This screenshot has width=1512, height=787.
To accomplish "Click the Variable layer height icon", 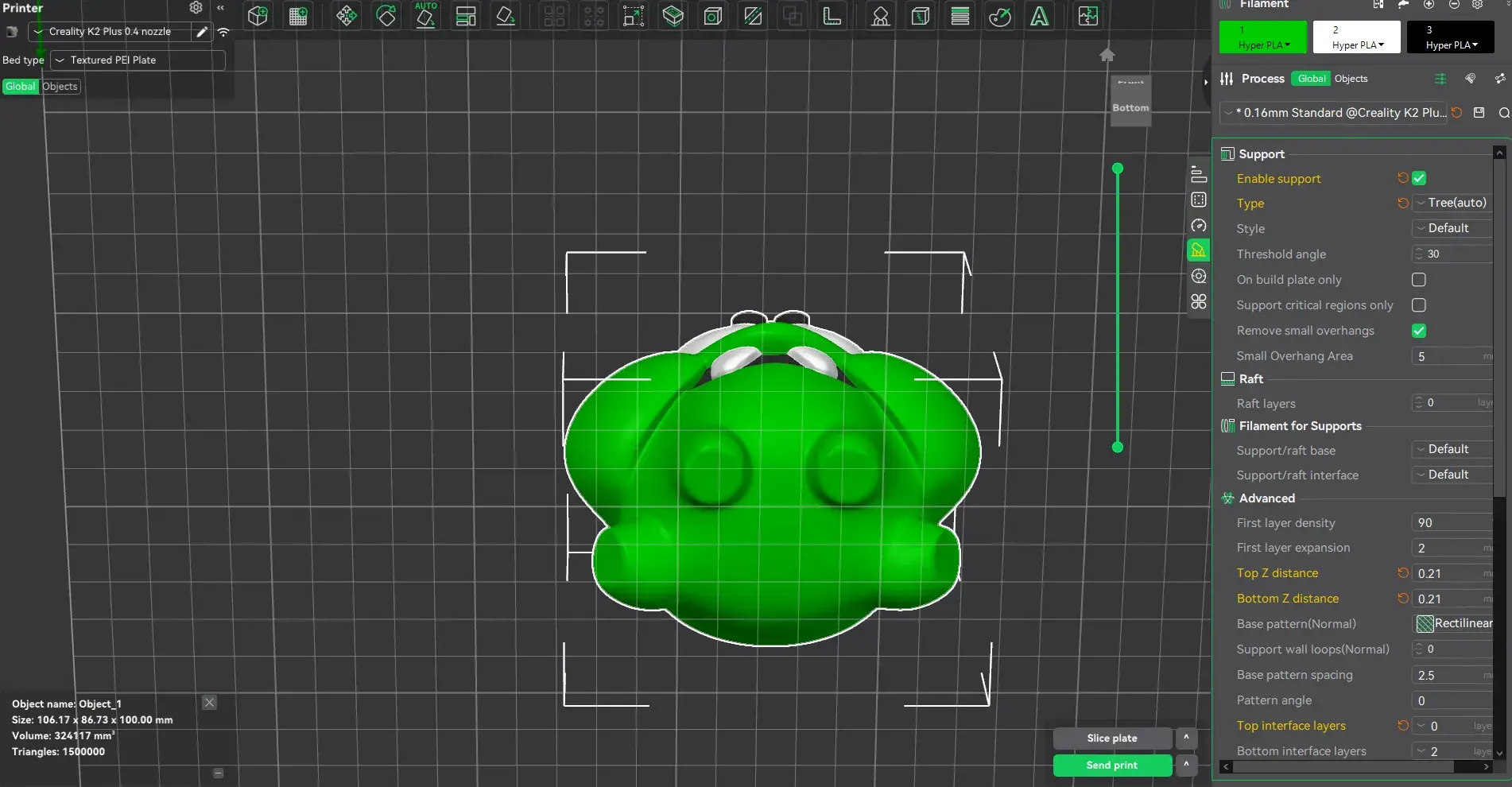I will (960, 16).
